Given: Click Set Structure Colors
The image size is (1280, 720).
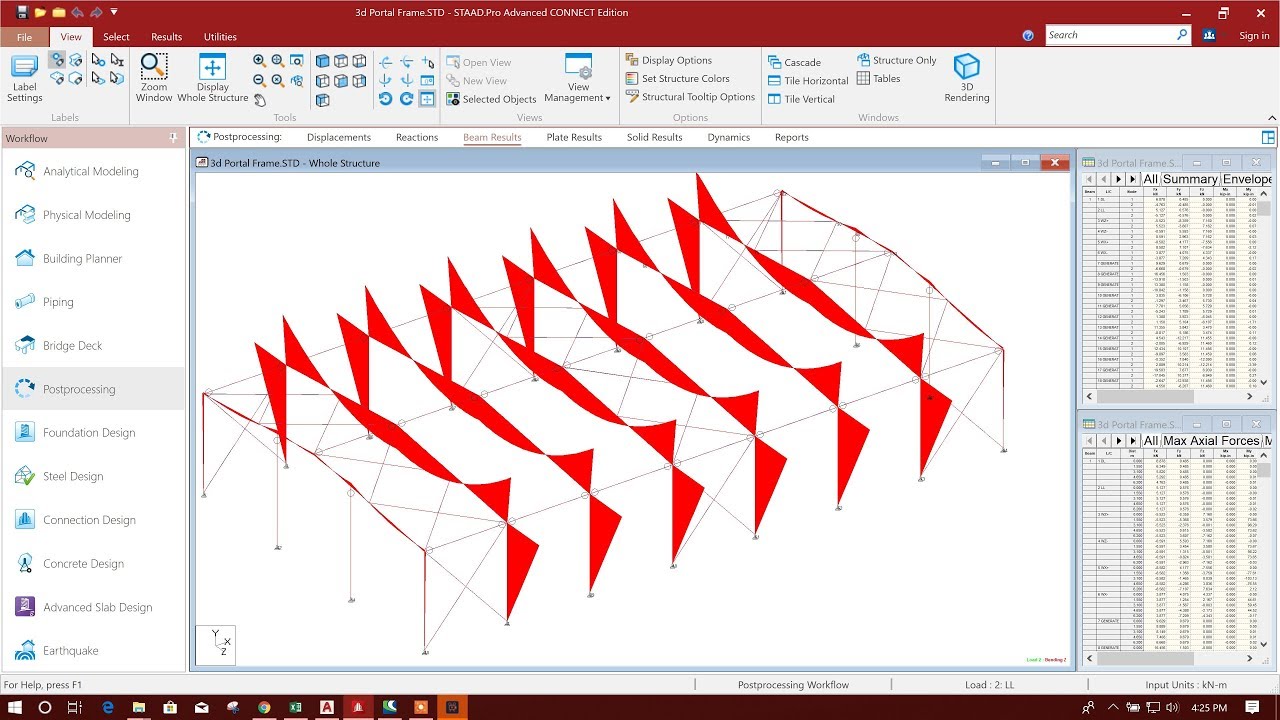Looking at the screenshot, I should tap(678, 79).
